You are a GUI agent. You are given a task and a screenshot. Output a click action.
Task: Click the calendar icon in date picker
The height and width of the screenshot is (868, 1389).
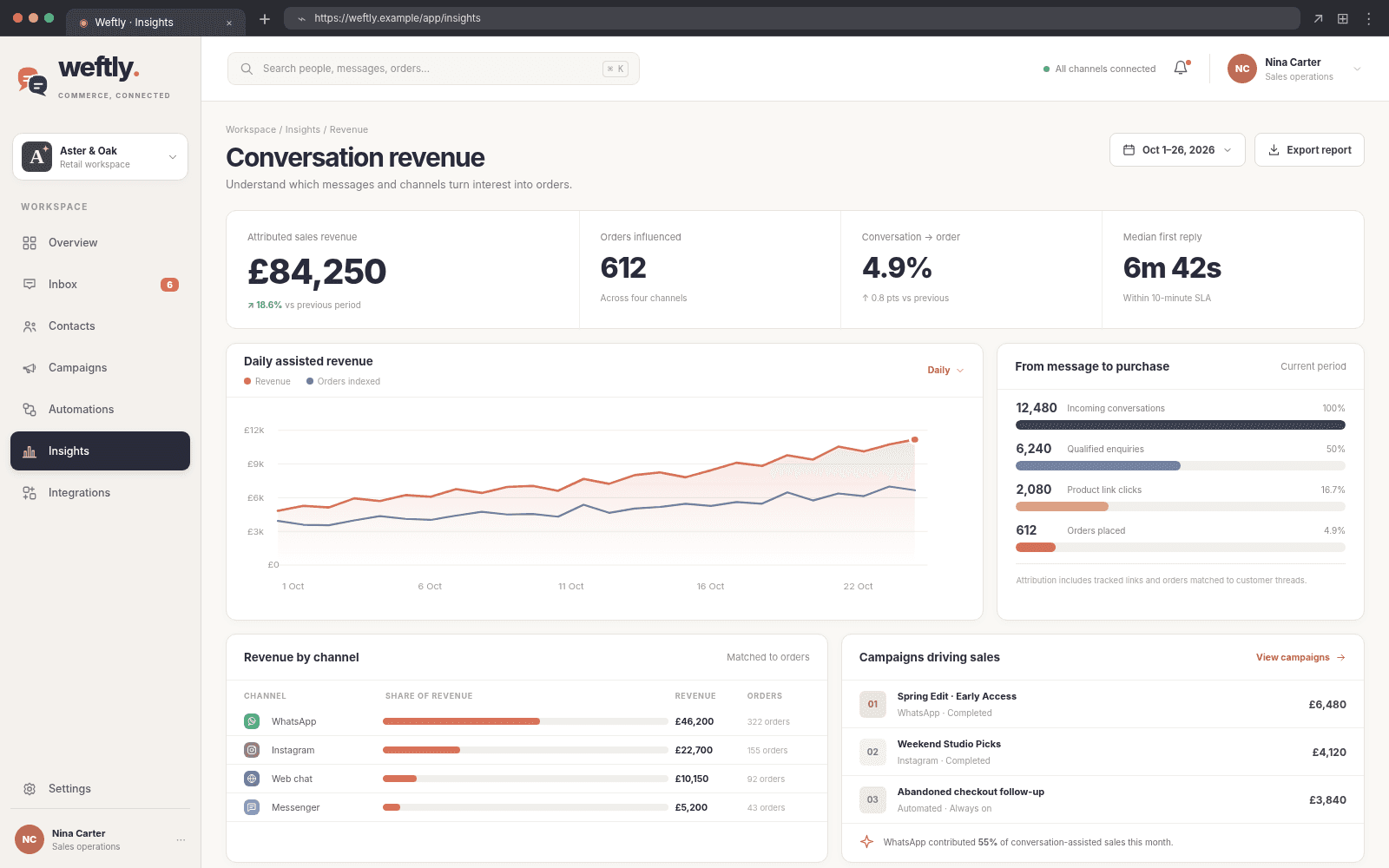click(x=1129, y=150)
